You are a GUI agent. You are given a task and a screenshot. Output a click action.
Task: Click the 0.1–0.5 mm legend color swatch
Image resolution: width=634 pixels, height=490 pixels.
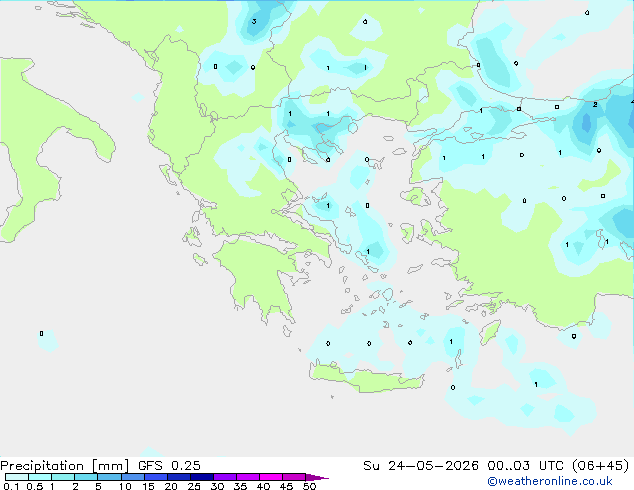coord(17,477)
